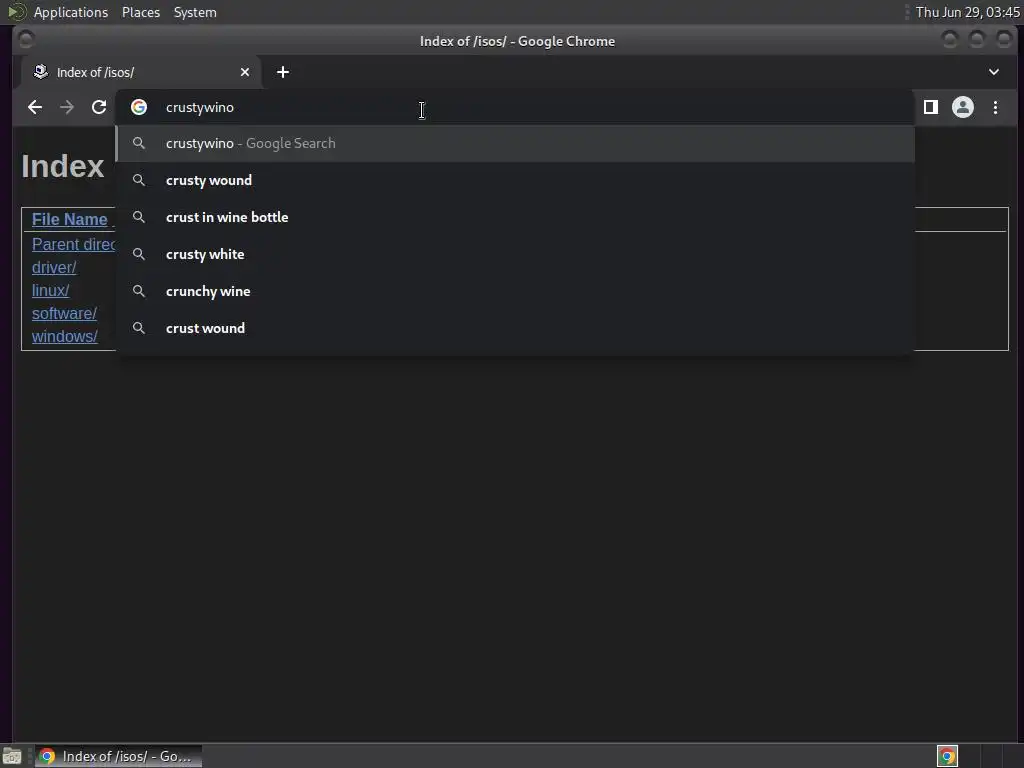
Task: Select the 'crust in wine bottle' suggestion
Action: pos(515,217)
